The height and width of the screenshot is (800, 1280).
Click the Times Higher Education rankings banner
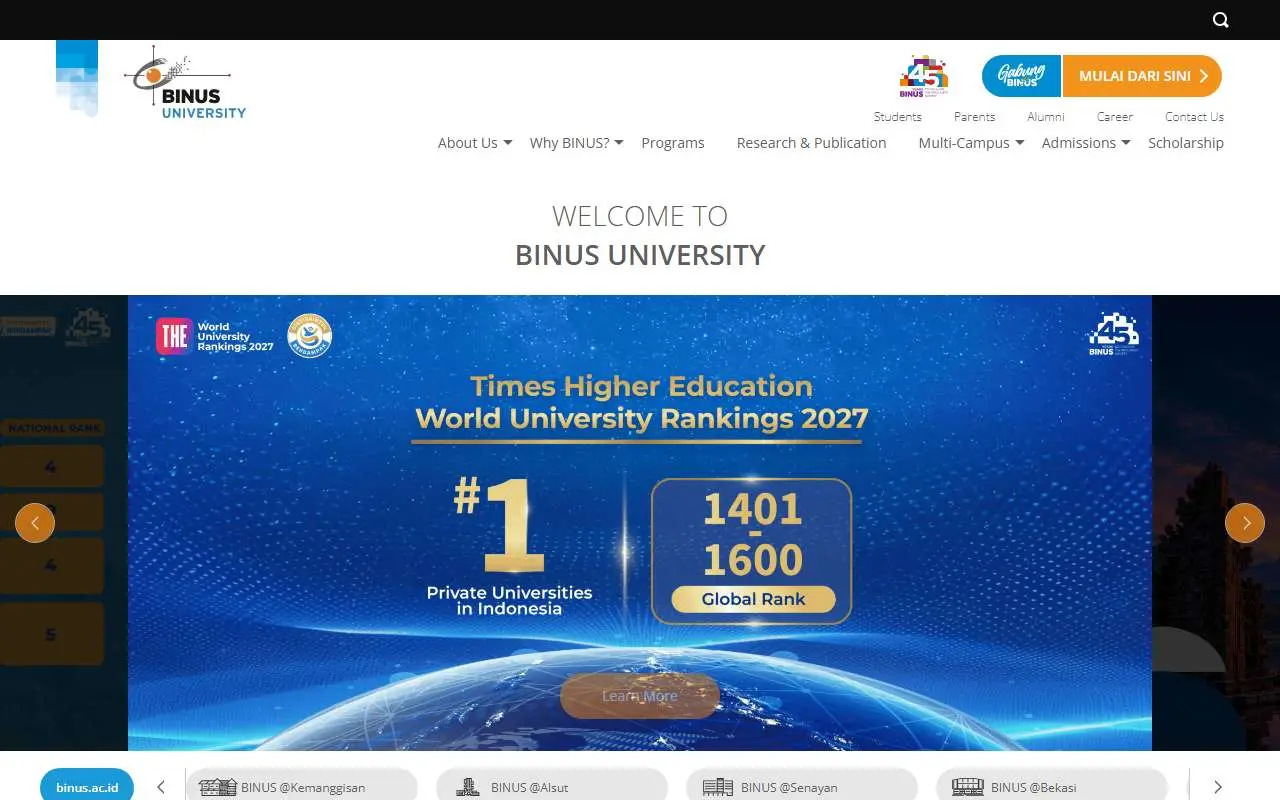[x=640, y=522]
